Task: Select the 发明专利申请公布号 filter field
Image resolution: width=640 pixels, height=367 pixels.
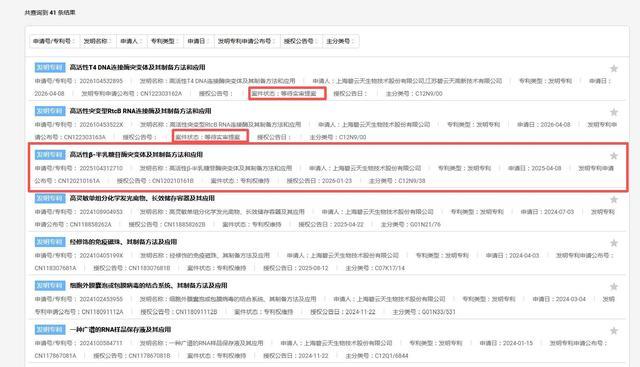Action: (247, 41)
